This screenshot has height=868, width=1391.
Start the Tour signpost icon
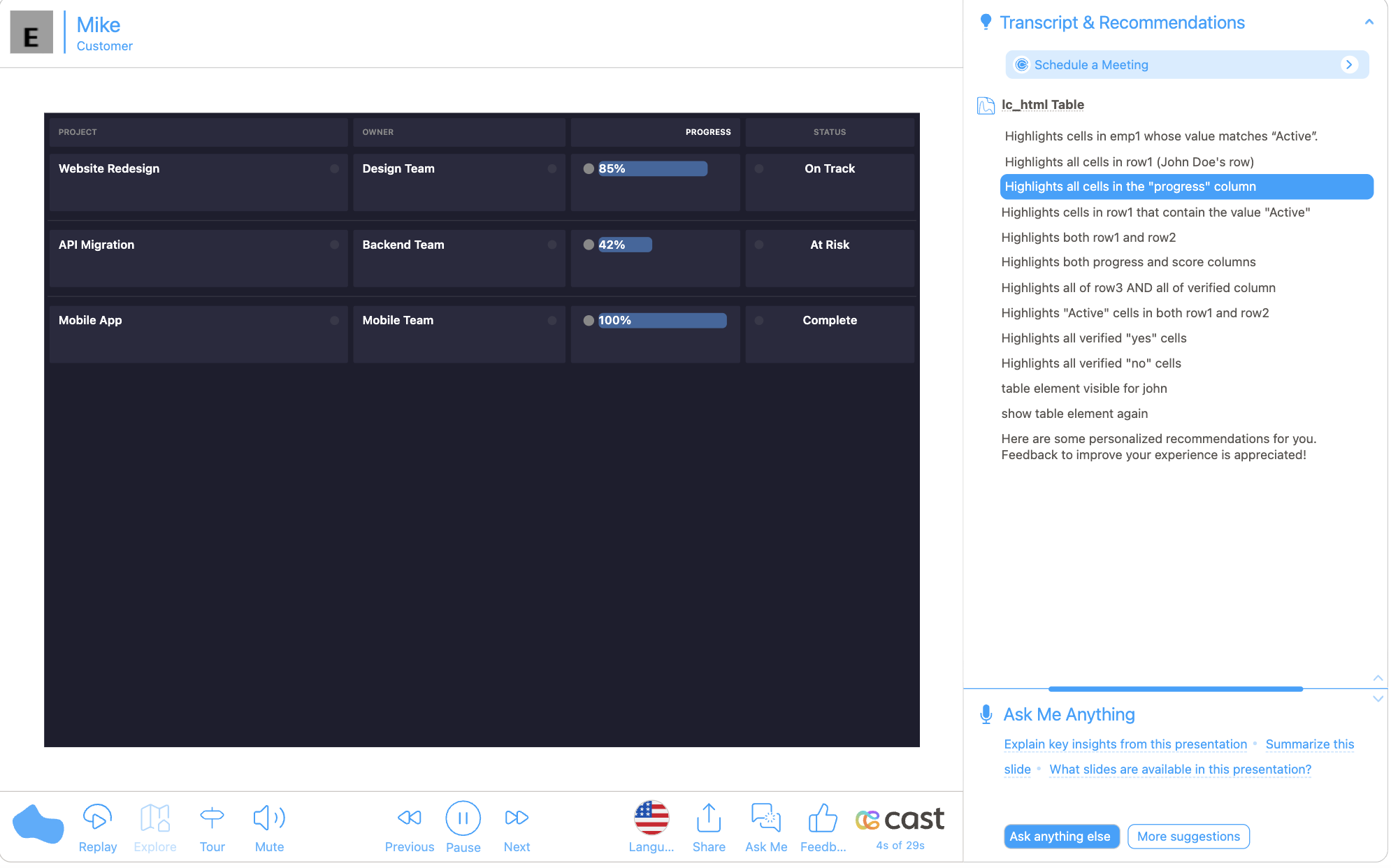[212, 818]
